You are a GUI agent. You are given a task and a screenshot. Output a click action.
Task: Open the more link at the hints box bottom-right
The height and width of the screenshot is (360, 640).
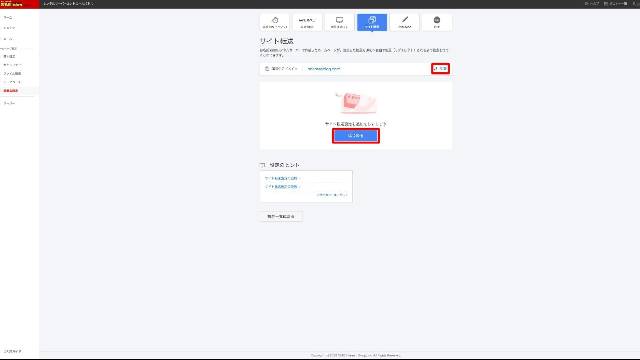point(332,195)
